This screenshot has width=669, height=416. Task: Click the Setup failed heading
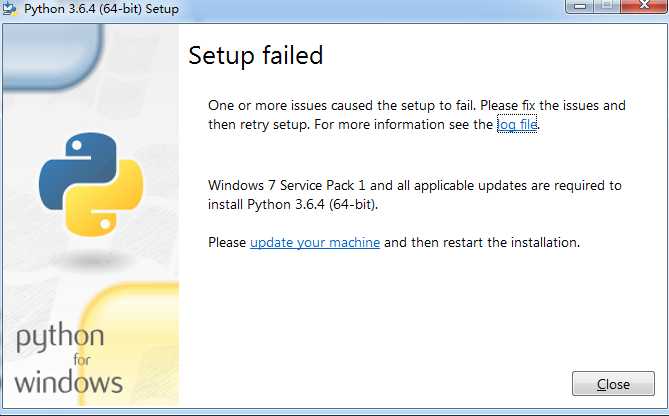click(x=256, y=55)
